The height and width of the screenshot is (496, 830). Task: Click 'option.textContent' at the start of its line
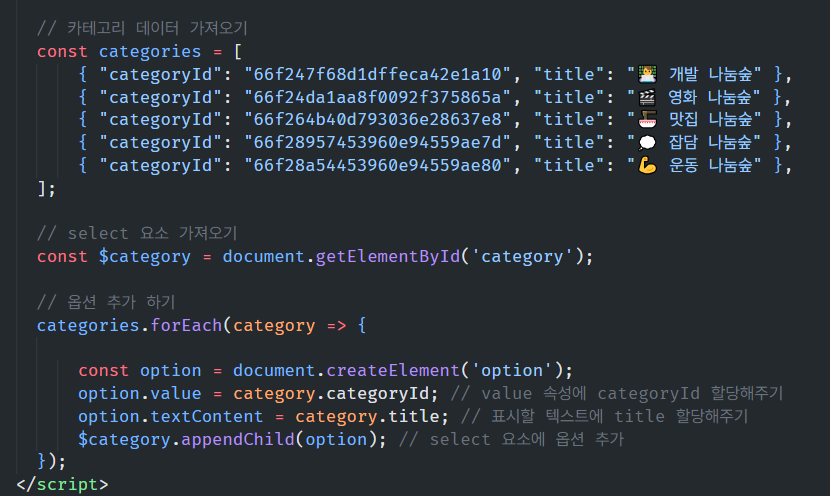coord(170,417)
